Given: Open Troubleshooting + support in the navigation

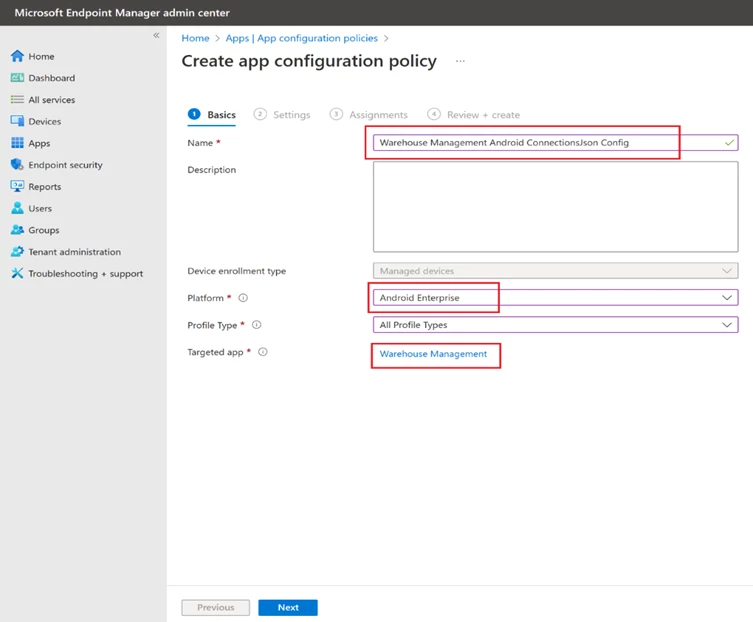Looking at the screenshot, I should tap(85, 273).
